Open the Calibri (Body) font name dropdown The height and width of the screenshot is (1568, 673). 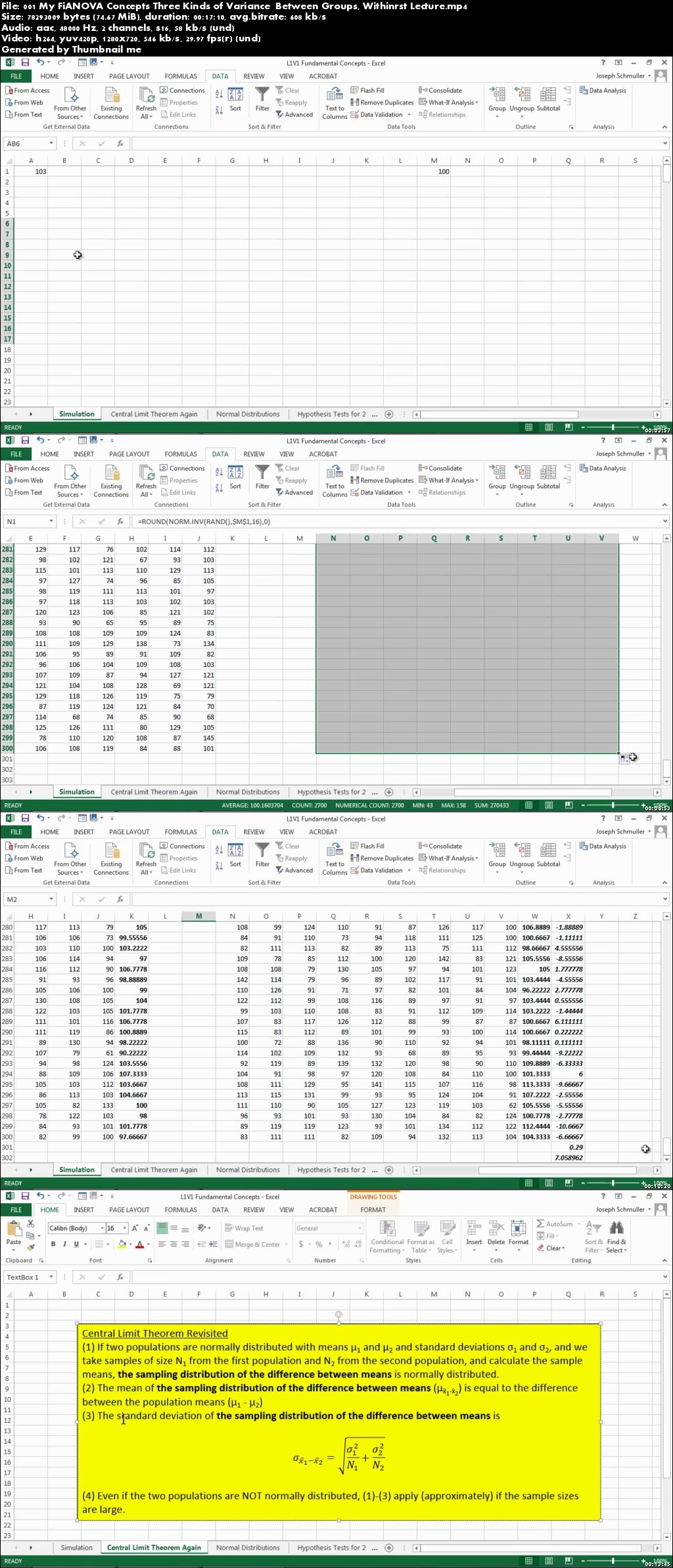pos(102,1228)
